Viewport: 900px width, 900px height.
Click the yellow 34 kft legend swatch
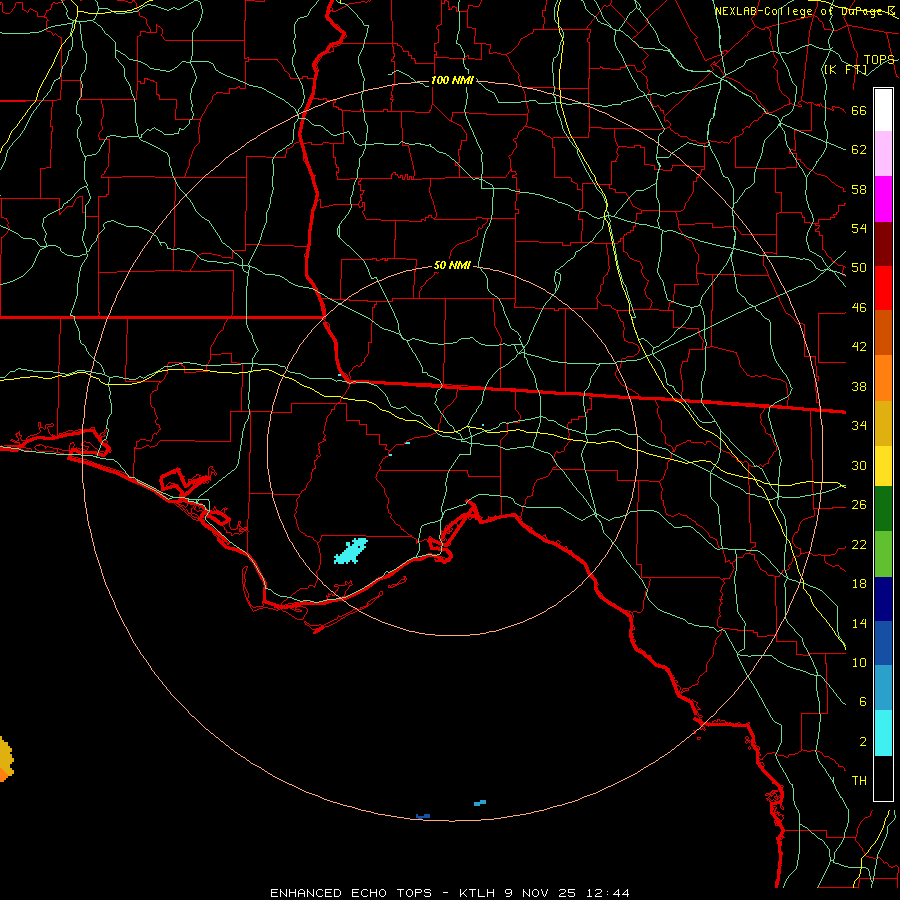tap(883, 466)
